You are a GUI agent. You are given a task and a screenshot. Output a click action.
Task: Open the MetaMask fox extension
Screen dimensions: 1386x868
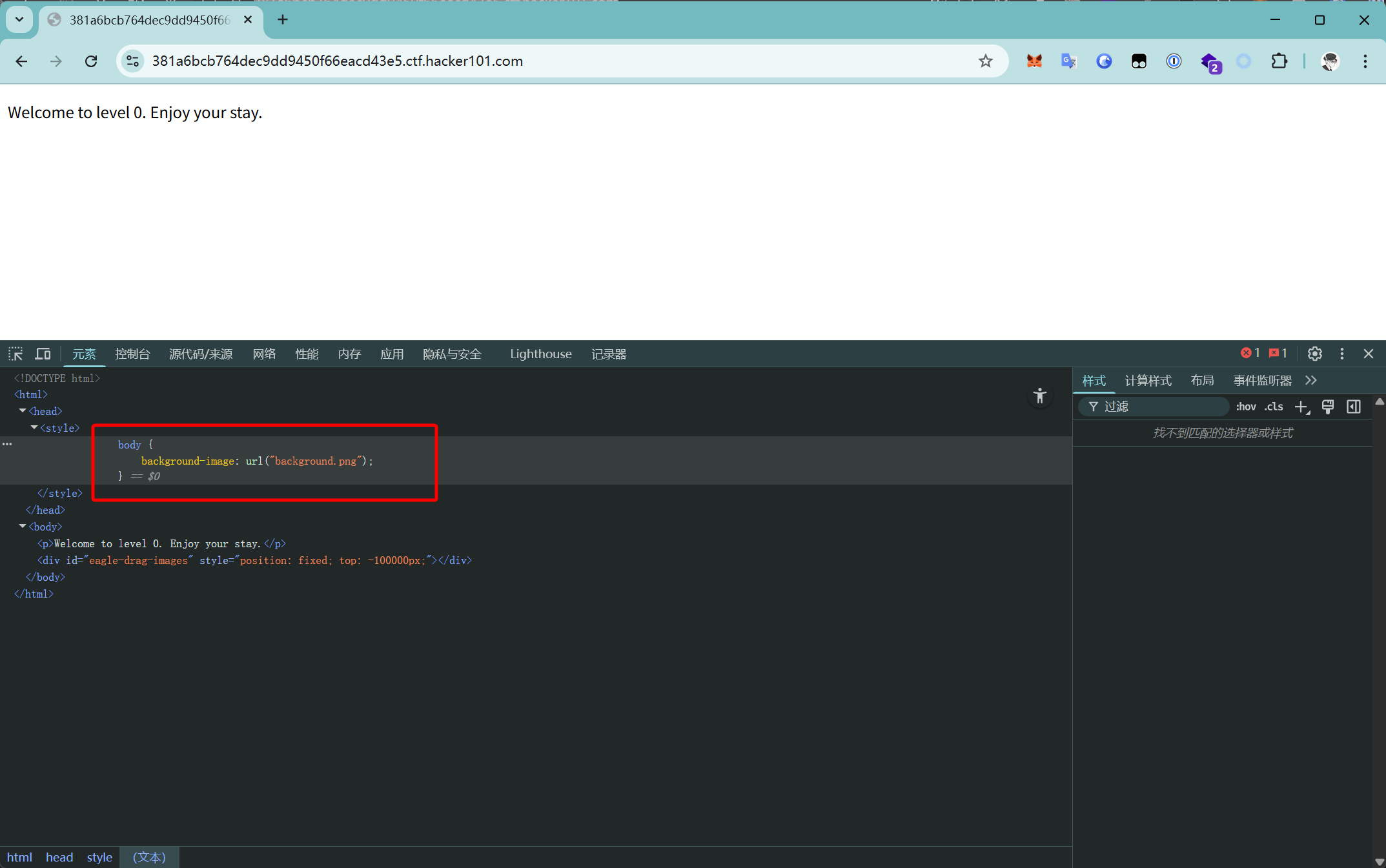(1034, 61)
